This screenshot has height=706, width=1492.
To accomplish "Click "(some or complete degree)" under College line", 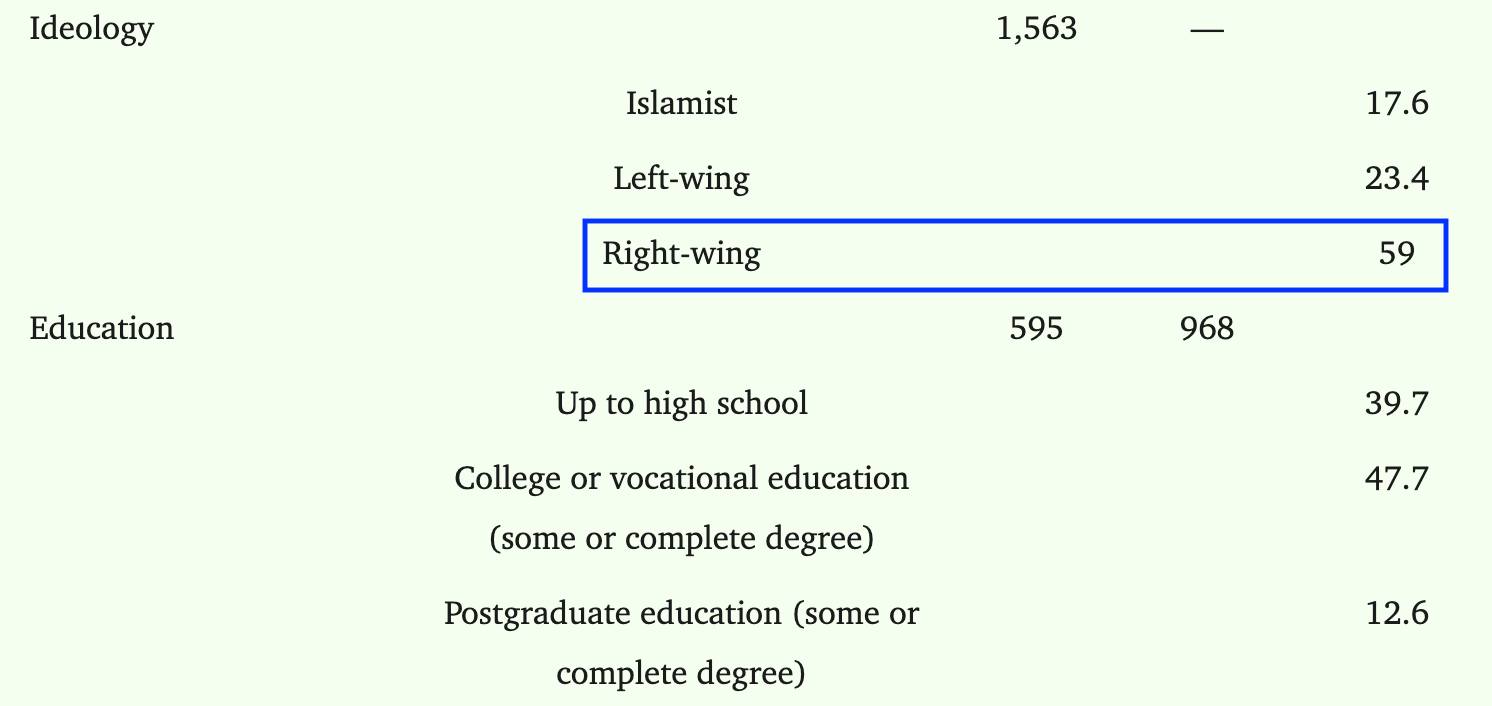I will coord(681,539).
